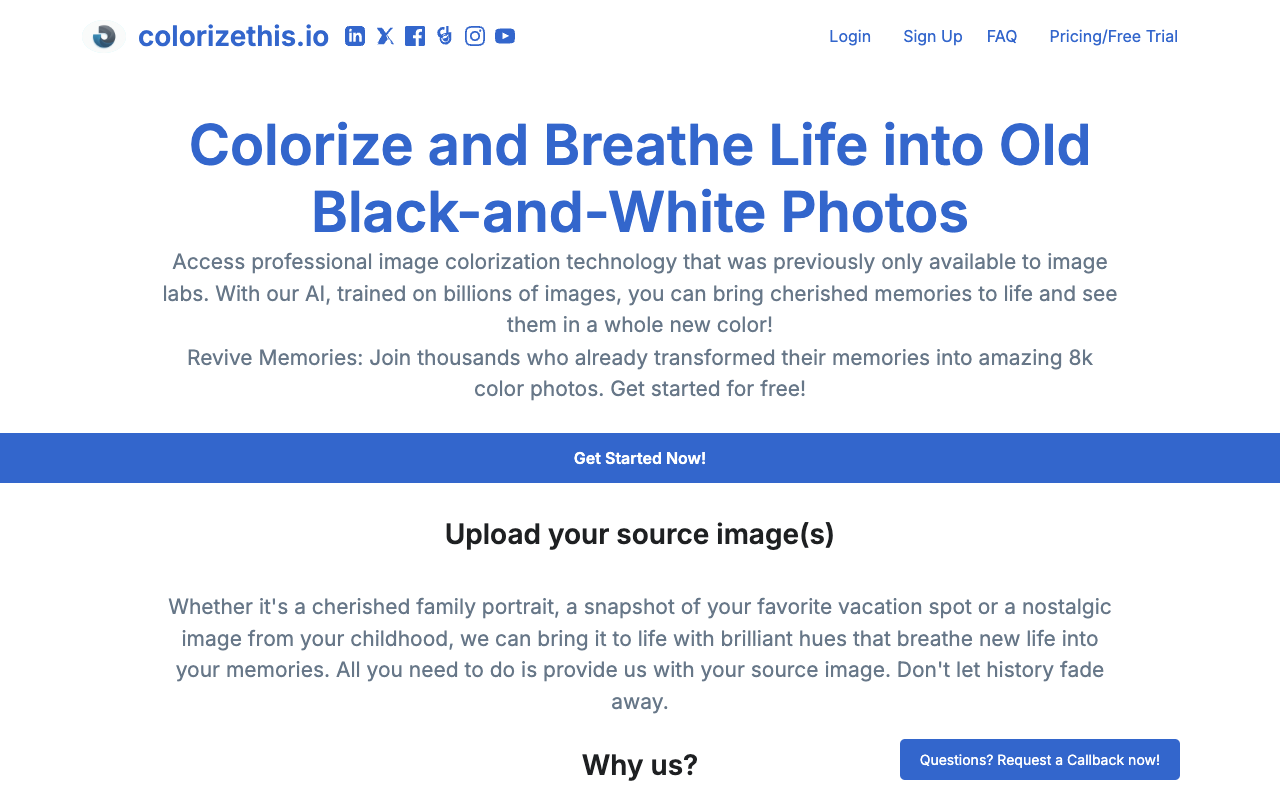Click the Why us? heading
The width and height of the screenshot is (1280, 800).
click(640, 765)
